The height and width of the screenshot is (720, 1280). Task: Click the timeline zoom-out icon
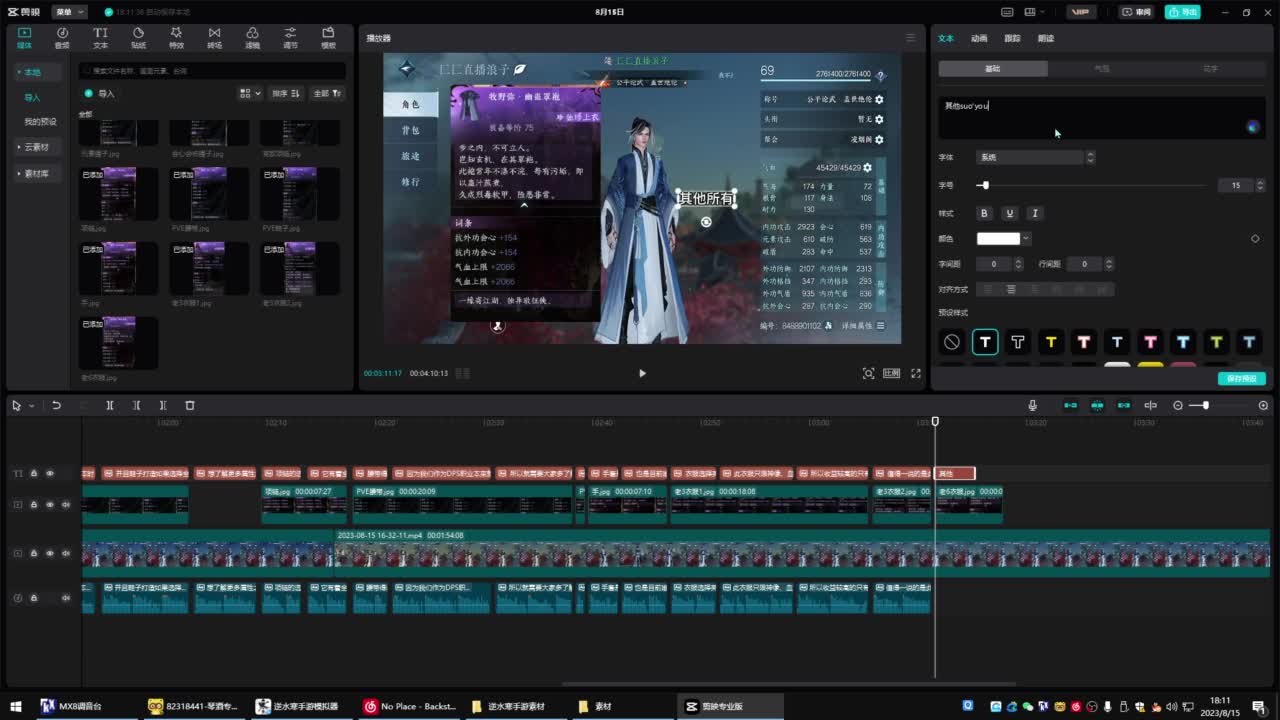[1178, 405]
